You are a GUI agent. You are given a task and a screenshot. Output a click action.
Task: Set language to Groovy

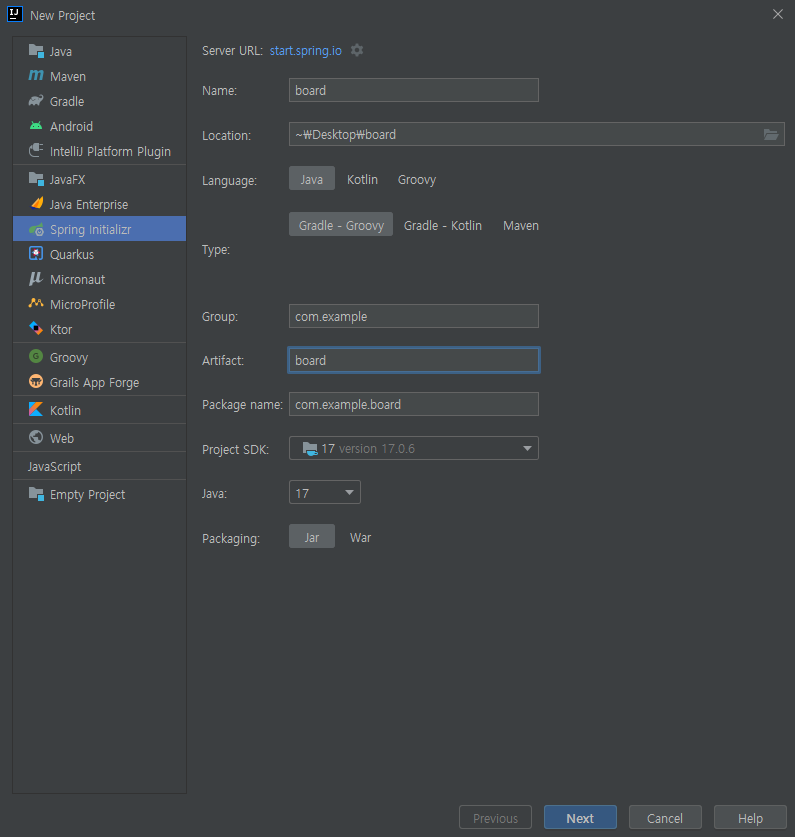pyautogui.click(x=417, y=179)
